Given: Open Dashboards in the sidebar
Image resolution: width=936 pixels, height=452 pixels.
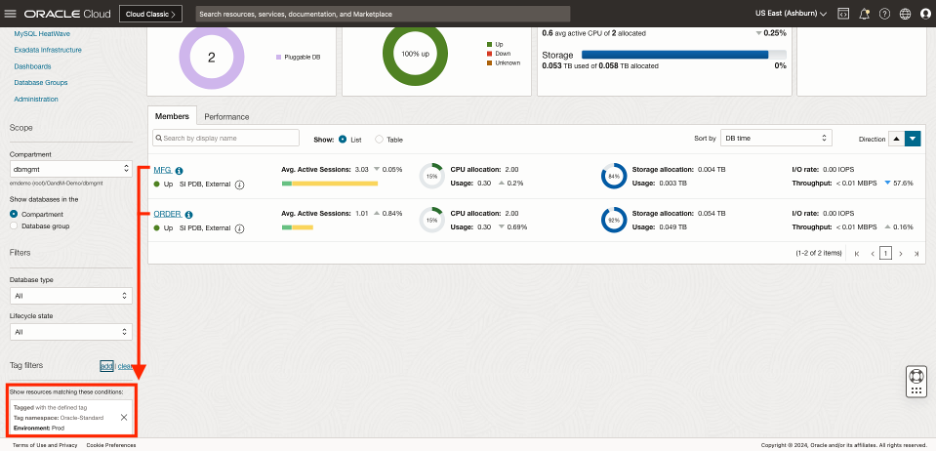Looking at the screenshot, I should click(x=32, y=66).
